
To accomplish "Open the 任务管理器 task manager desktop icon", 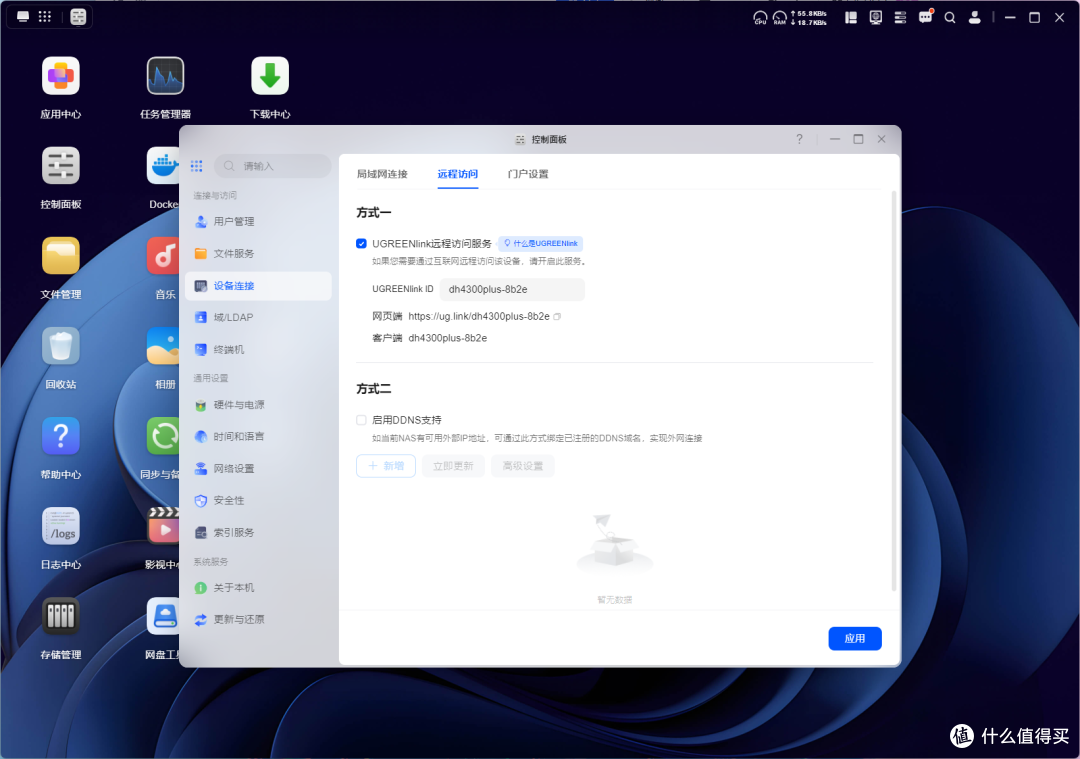I will (x=165, y=76).
